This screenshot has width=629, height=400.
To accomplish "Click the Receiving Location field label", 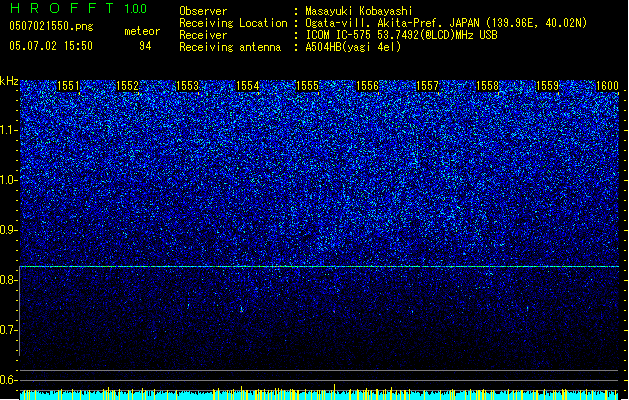I will [233, 23].
